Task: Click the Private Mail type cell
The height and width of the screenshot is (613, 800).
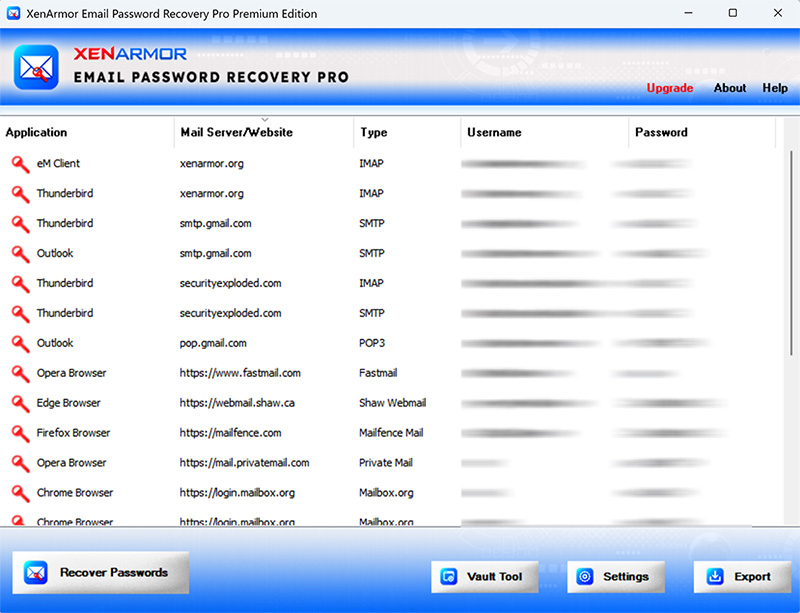Action: click(x=386, y=463)
